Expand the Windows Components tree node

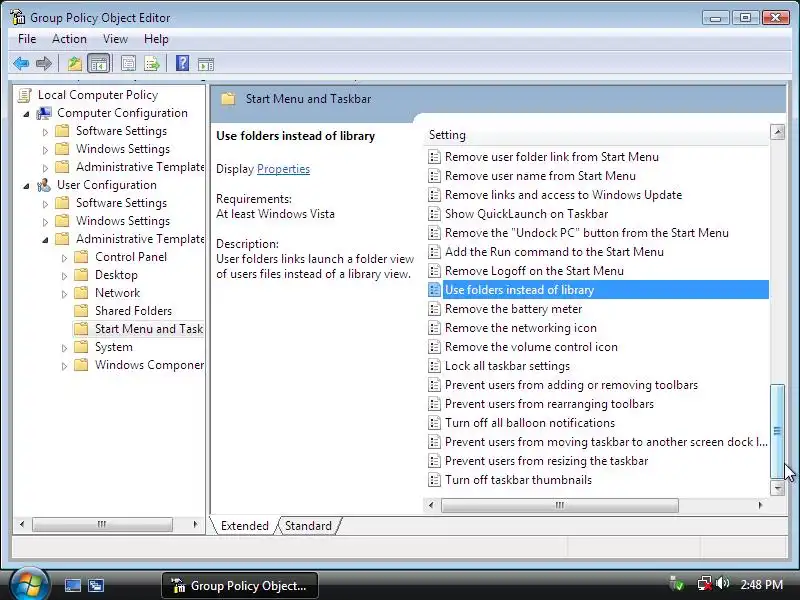(x=64, y=366)
